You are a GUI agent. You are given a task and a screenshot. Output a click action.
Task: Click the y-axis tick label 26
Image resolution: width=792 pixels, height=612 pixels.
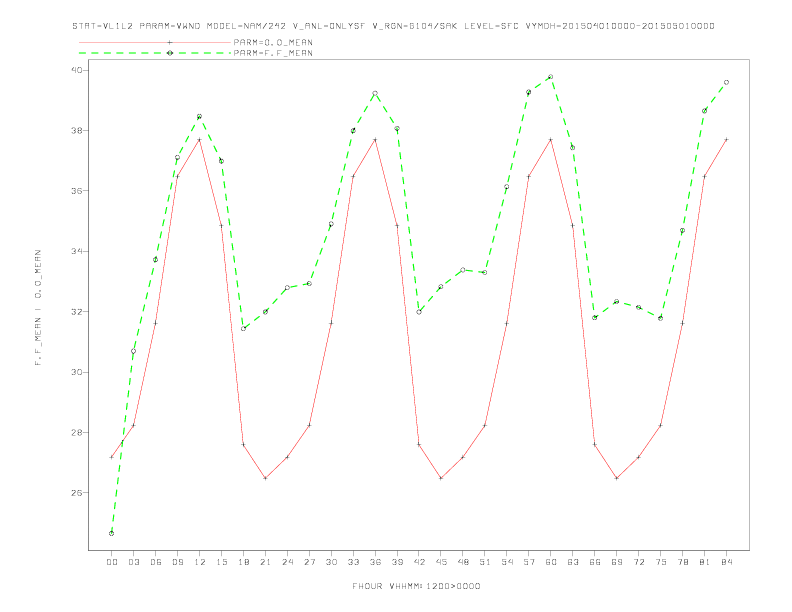[77, 492]
